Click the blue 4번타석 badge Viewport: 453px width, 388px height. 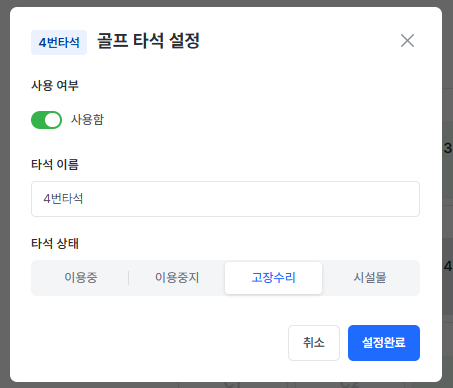(59, 42)
